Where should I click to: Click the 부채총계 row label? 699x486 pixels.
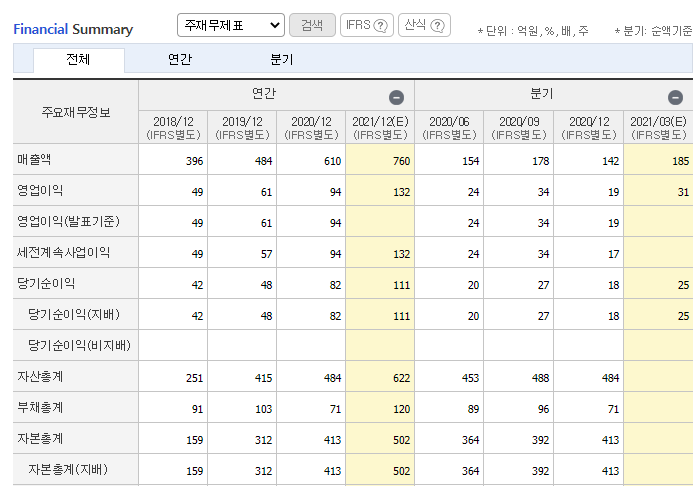point(40,408)
